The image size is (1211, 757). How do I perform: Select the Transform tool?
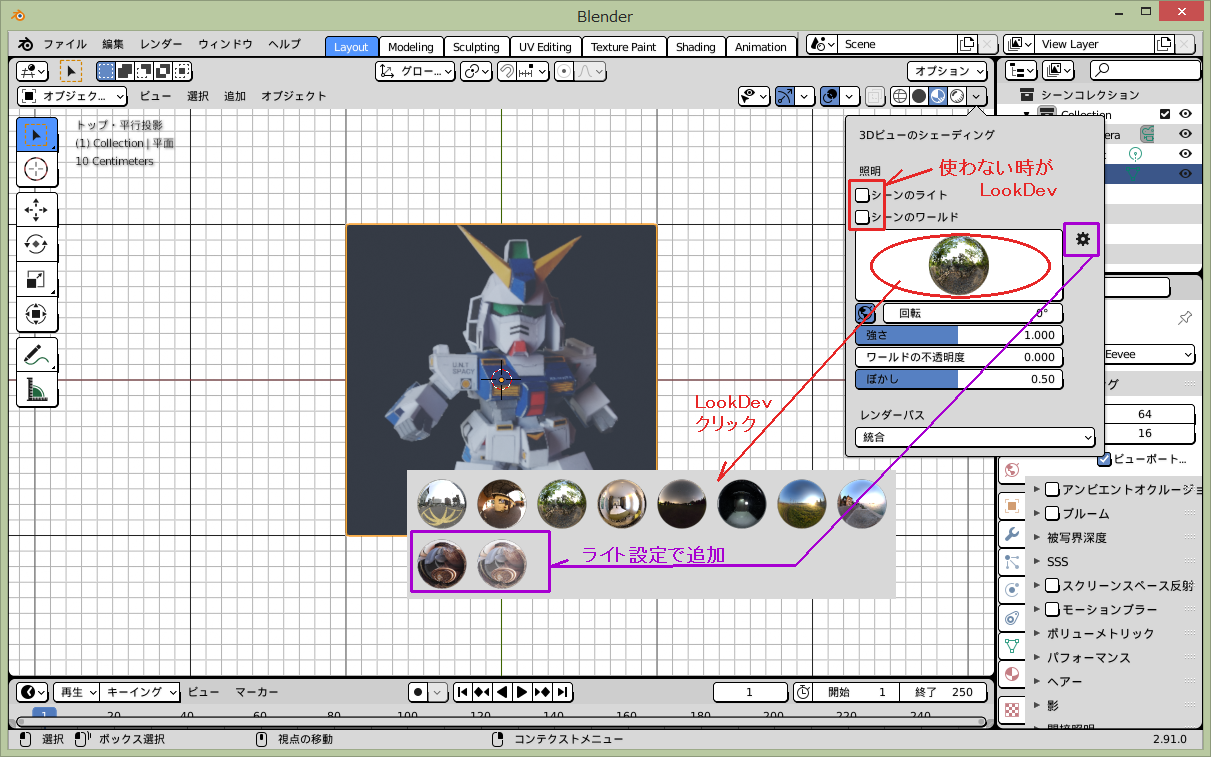[x=37, y=315]
